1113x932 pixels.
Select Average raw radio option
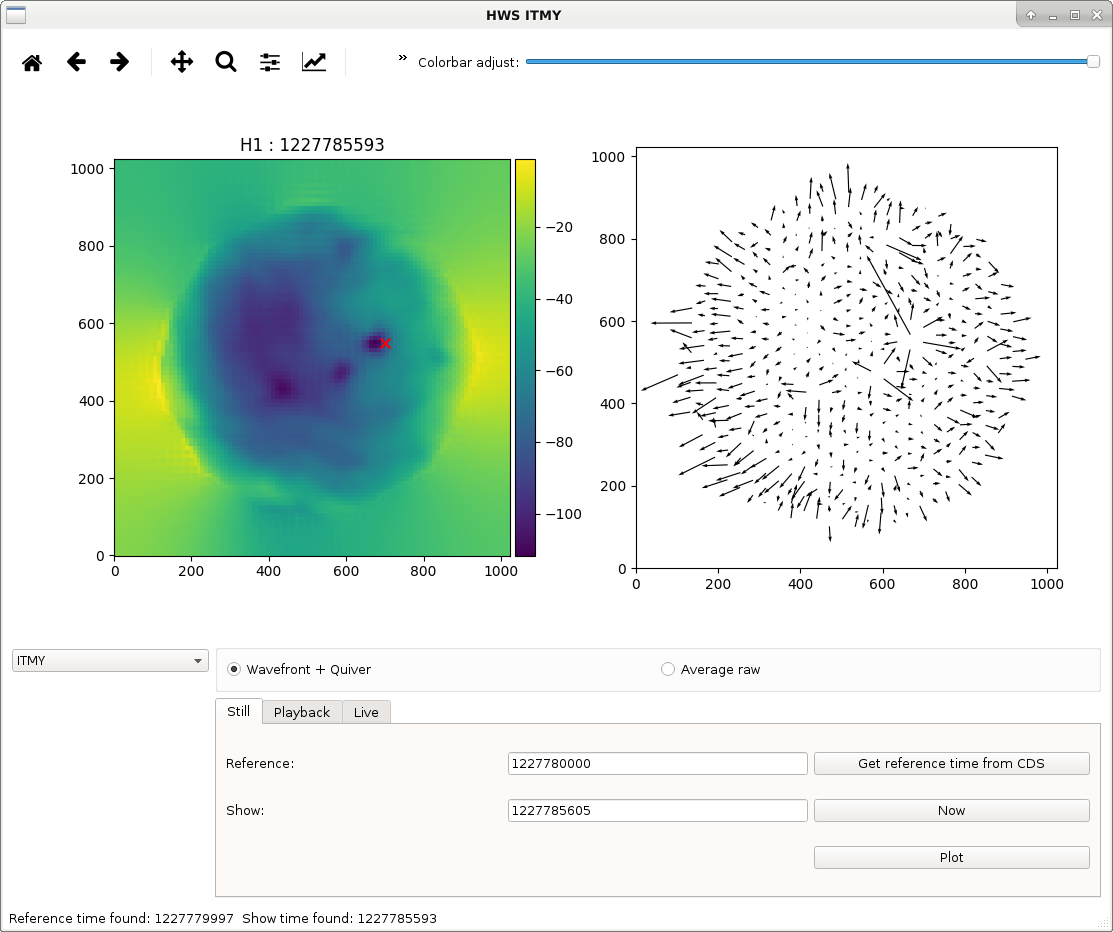tap(711, 669)
